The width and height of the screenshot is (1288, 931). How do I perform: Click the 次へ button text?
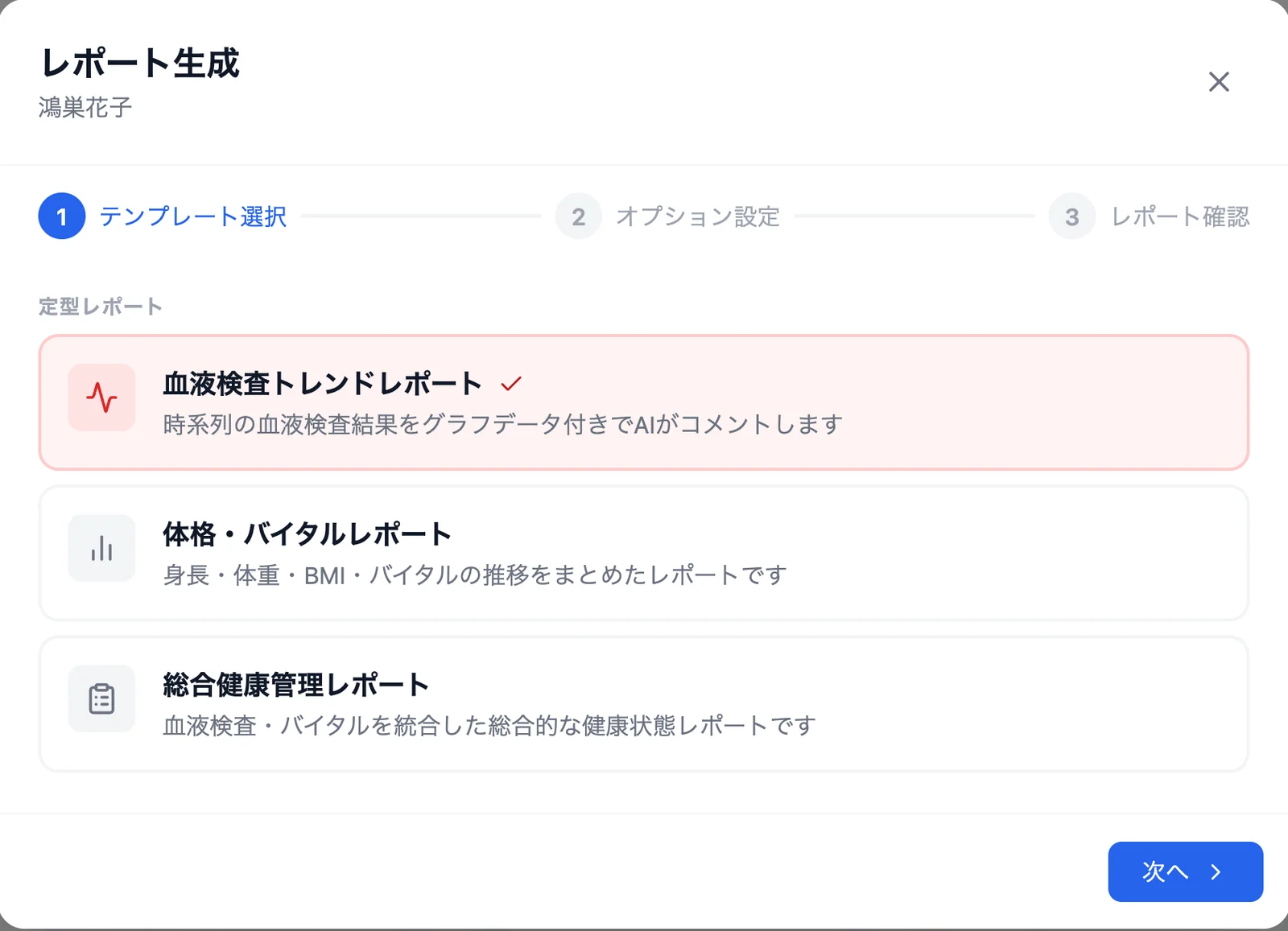pos(1165,871)
